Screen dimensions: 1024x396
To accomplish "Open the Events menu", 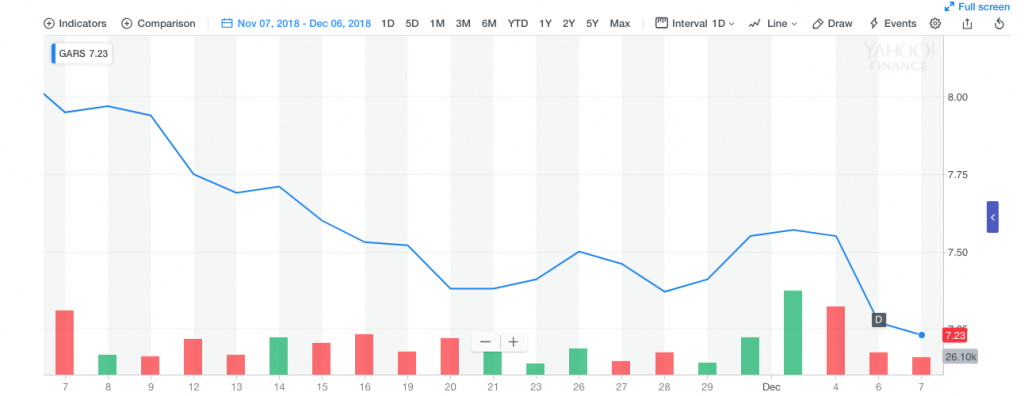I will [x=893, y=24].
